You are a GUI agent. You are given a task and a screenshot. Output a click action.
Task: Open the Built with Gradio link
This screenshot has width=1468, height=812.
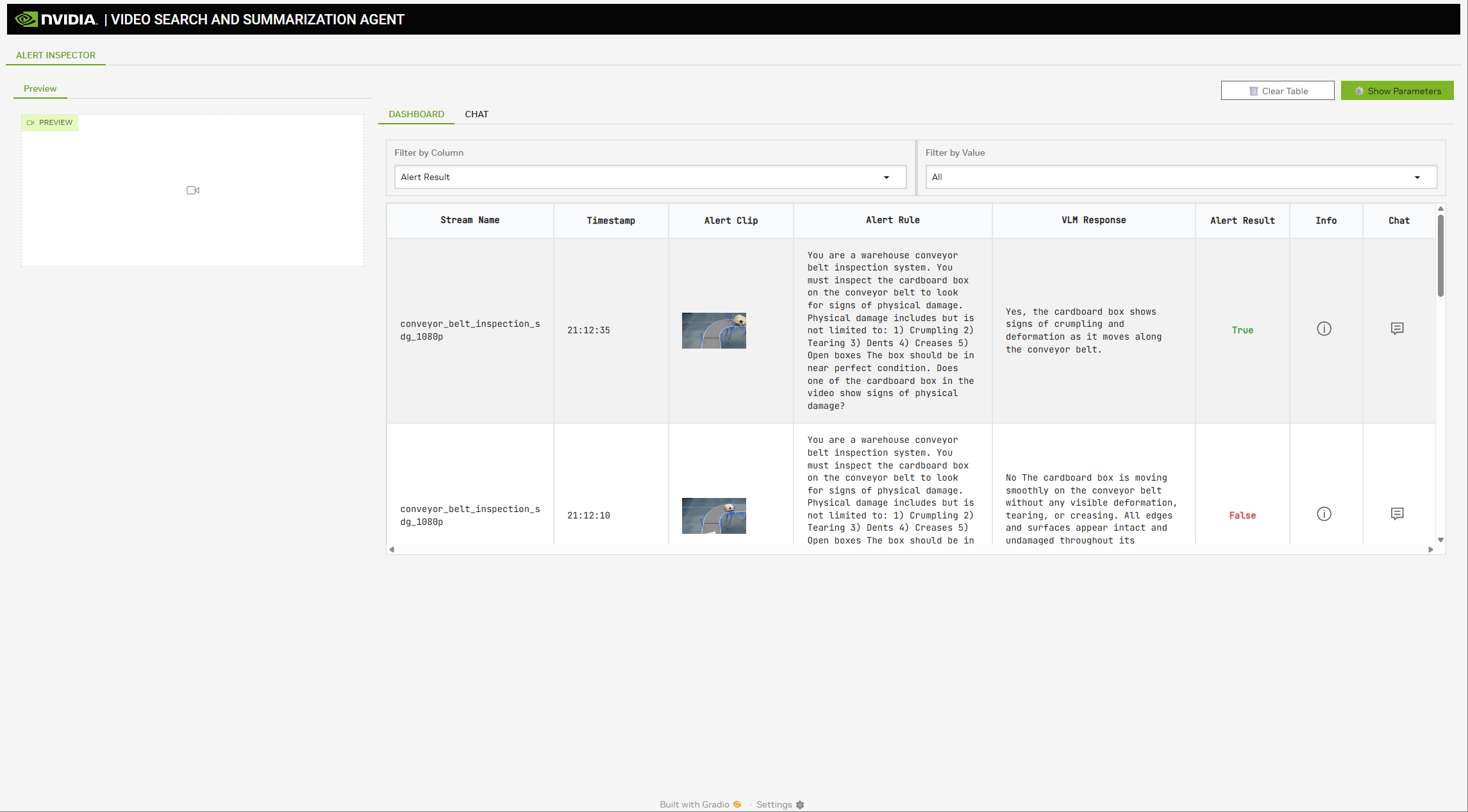[x=700, y=805]
